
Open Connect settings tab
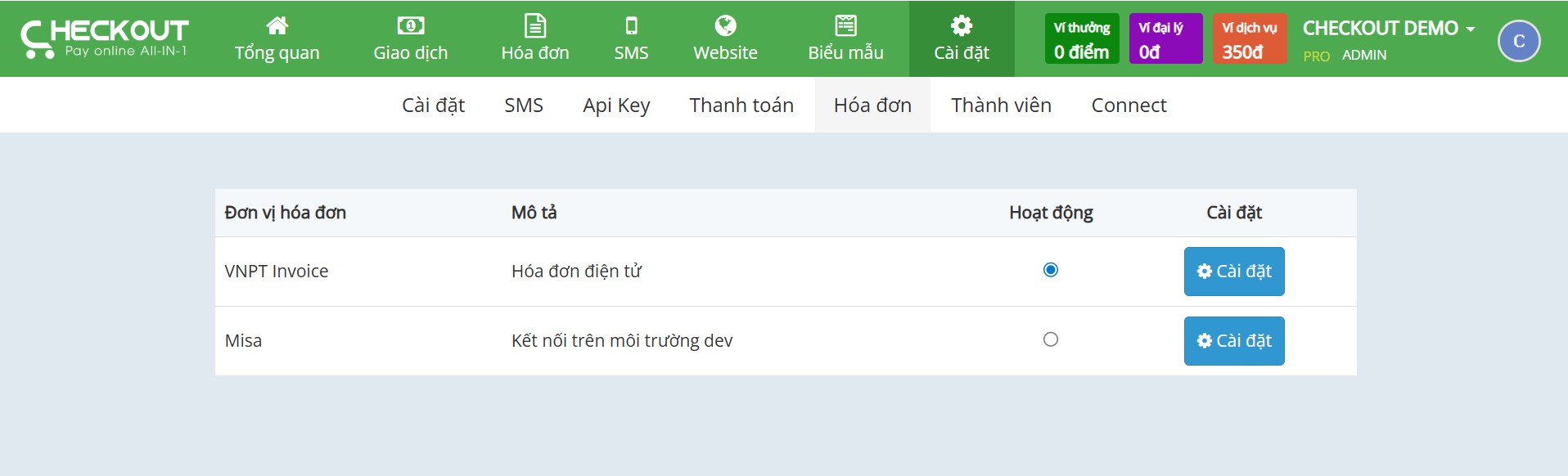point(1129,106)
